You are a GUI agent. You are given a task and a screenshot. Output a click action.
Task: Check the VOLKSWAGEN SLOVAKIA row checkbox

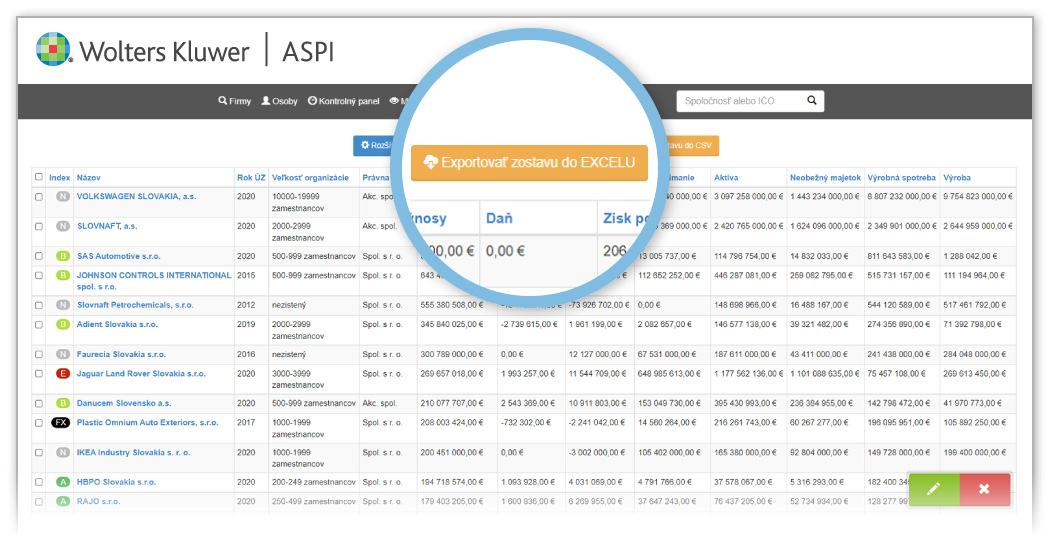tap(39, 197)
